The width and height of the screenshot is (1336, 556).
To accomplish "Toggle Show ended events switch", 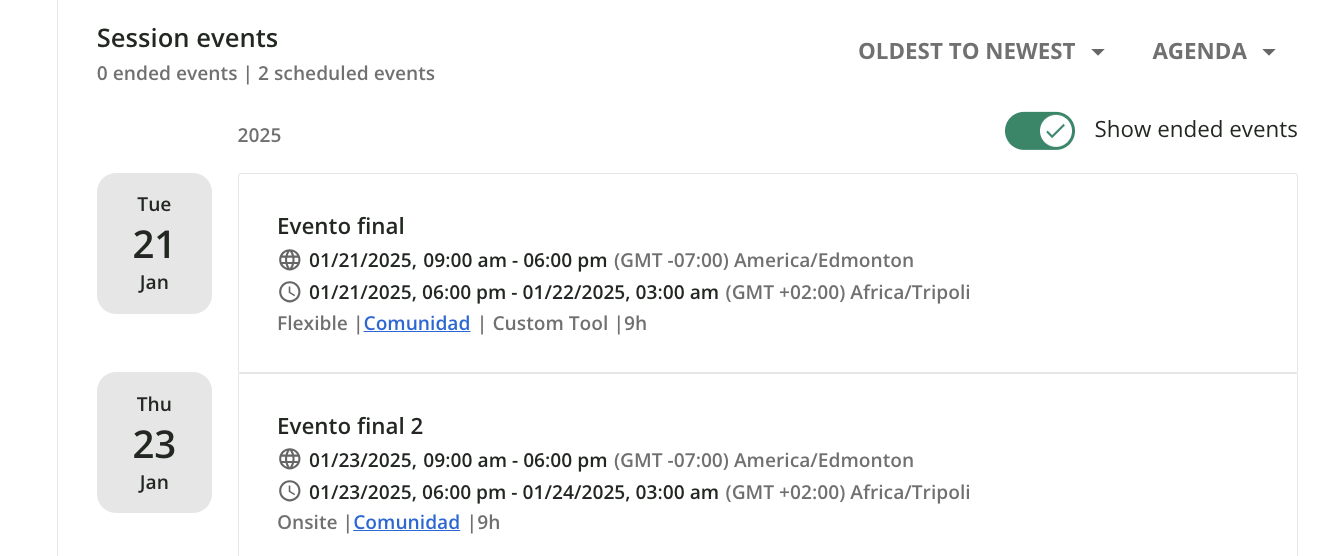I will (x=1040, y=130).
